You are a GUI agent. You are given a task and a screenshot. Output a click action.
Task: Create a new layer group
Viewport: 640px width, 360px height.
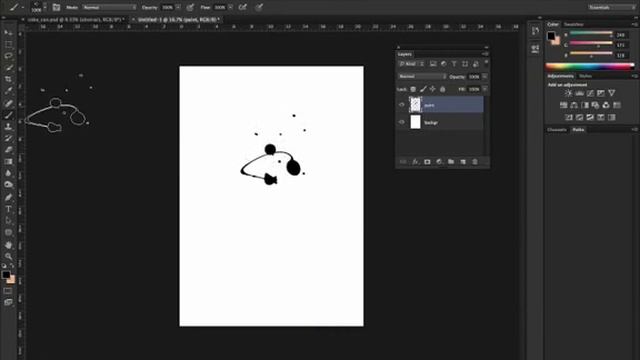pyautogui.click(x=451, y=162)
